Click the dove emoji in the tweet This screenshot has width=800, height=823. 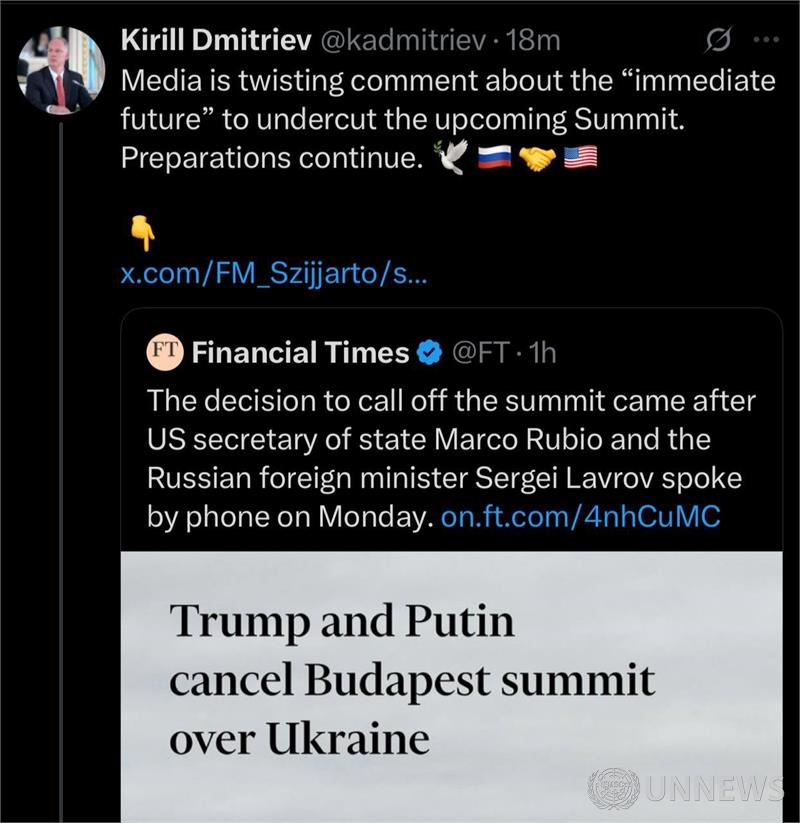[x=450, y=158]
